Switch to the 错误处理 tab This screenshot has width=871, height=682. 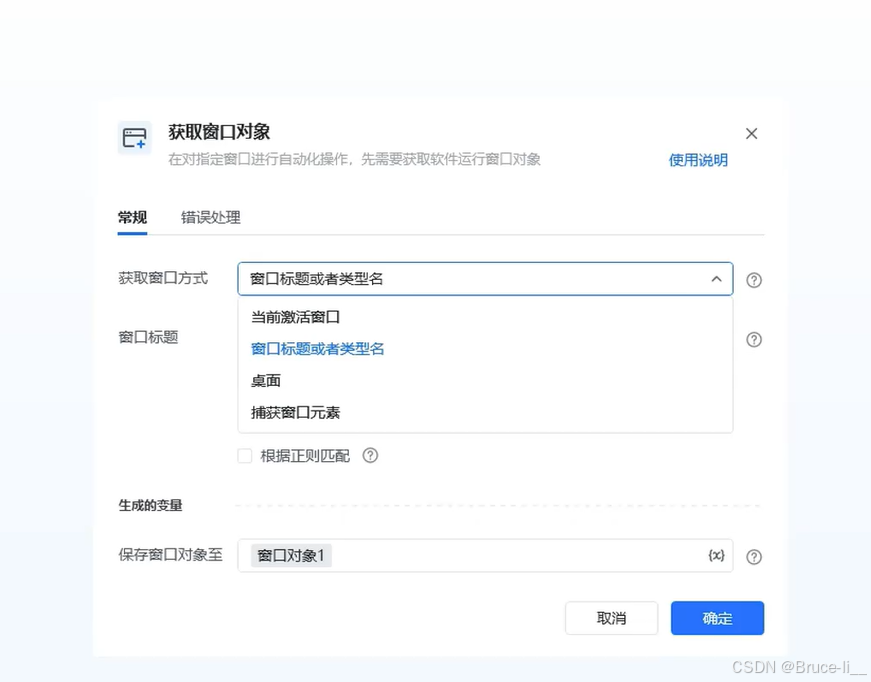[x=211, y=217]
